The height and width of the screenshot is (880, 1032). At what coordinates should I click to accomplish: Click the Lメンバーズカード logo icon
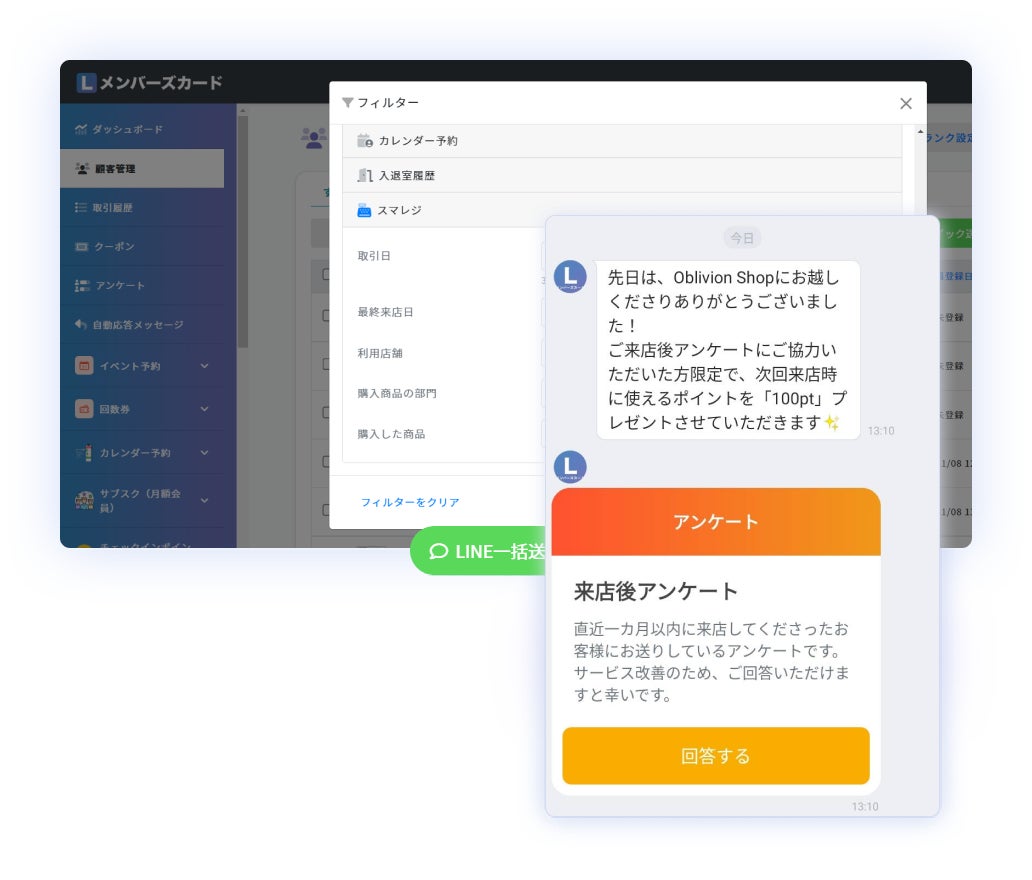point(86,83)
